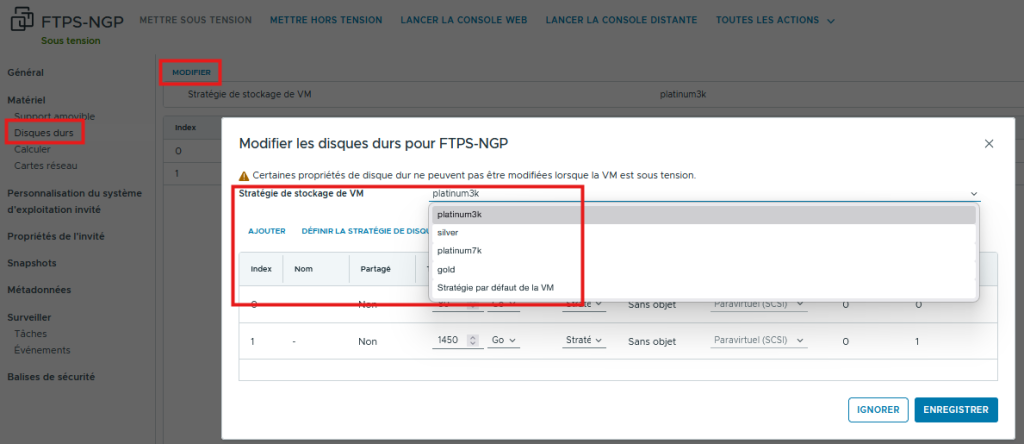Collapse the storage policy dropdown chevron
Screen dimensions: 1024x444
(973, 194)
